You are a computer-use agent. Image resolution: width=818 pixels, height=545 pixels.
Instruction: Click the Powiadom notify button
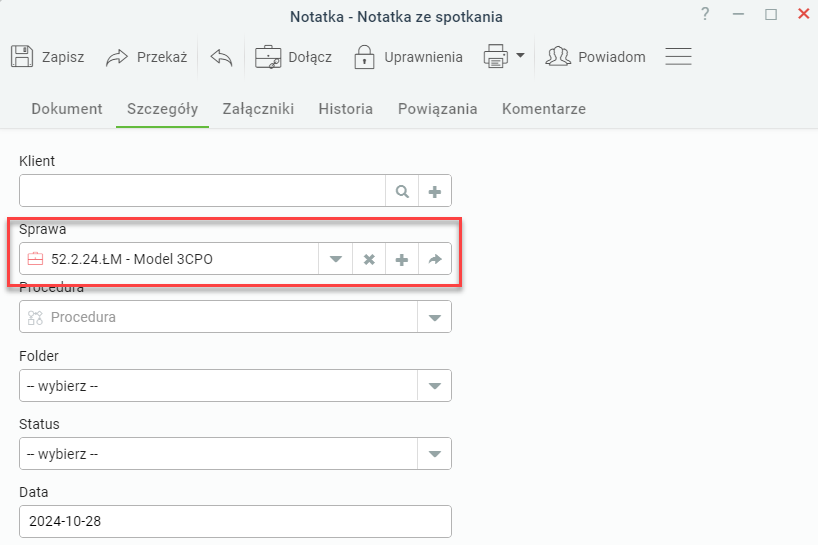click(x=595, y=56)
